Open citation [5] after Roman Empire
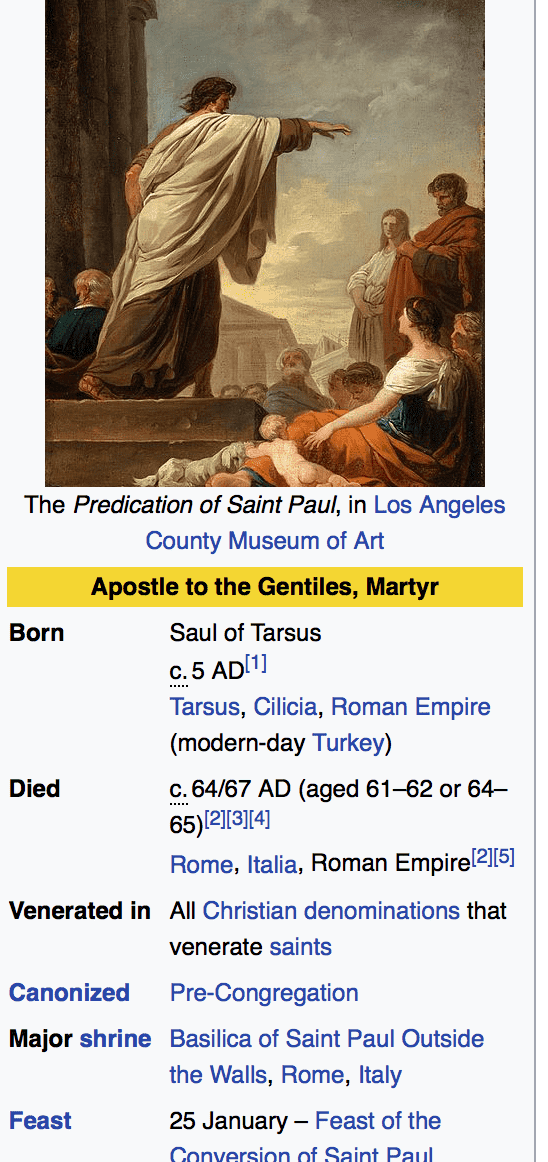The image size is (548, 1162). (x=504, y=858)
